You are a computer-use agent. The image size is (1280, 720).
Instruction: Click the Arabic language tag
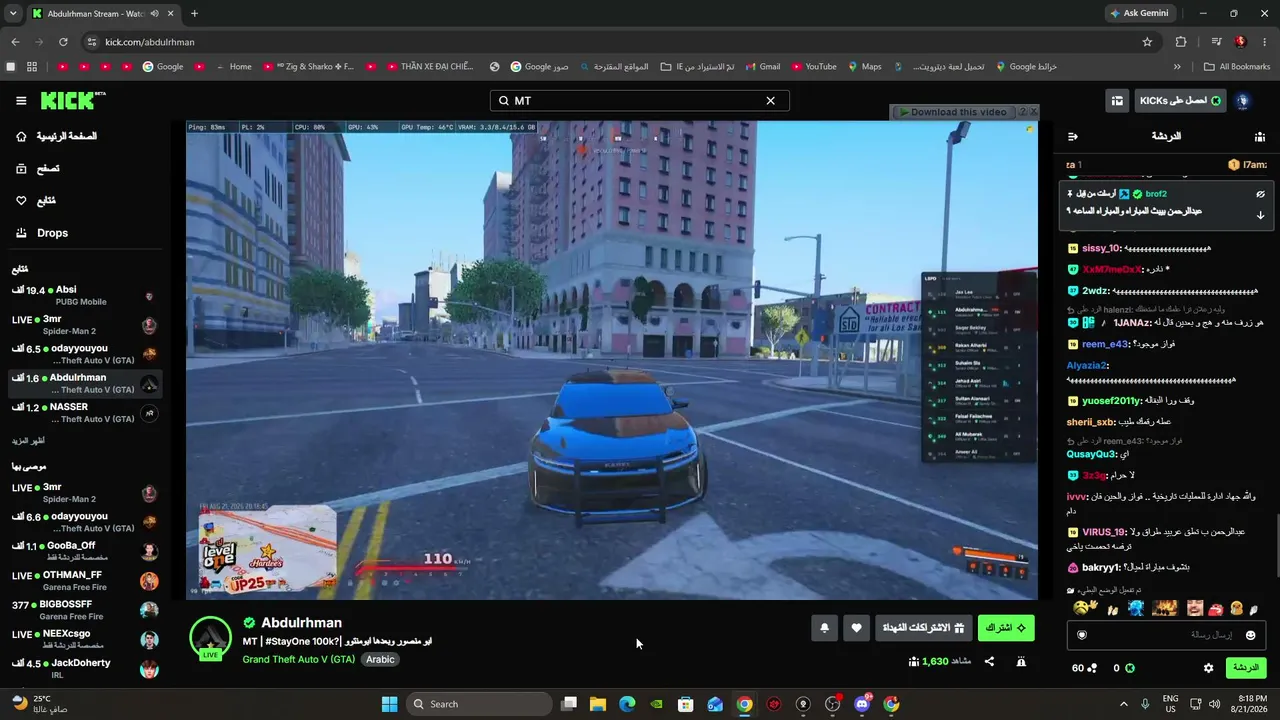[380, 659]
